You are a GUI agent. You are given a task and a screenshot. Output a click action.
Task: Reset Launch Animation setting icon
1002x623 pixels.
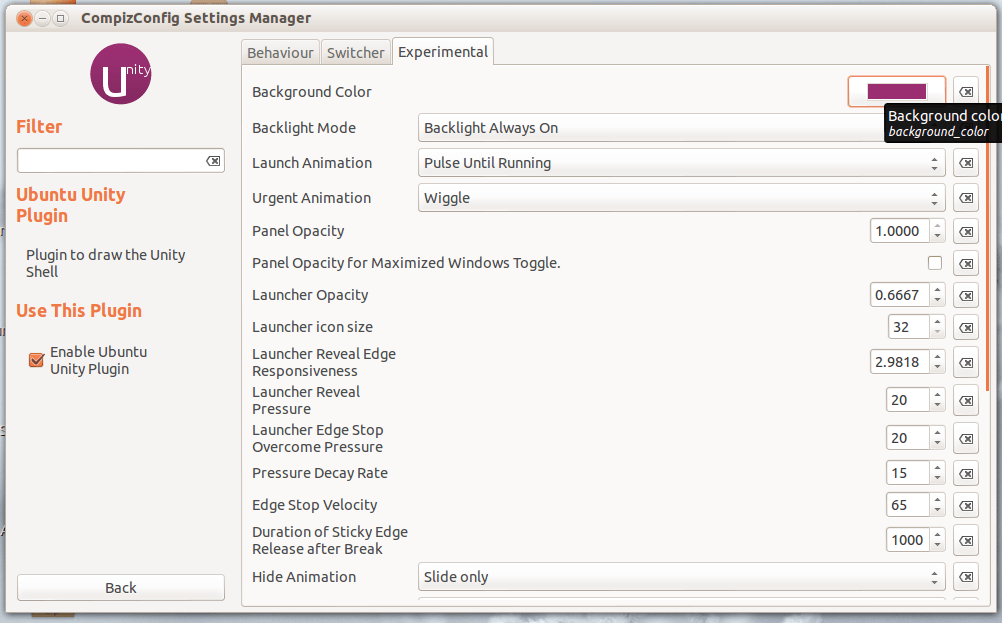pyautogui.click(x=965, y=163)
